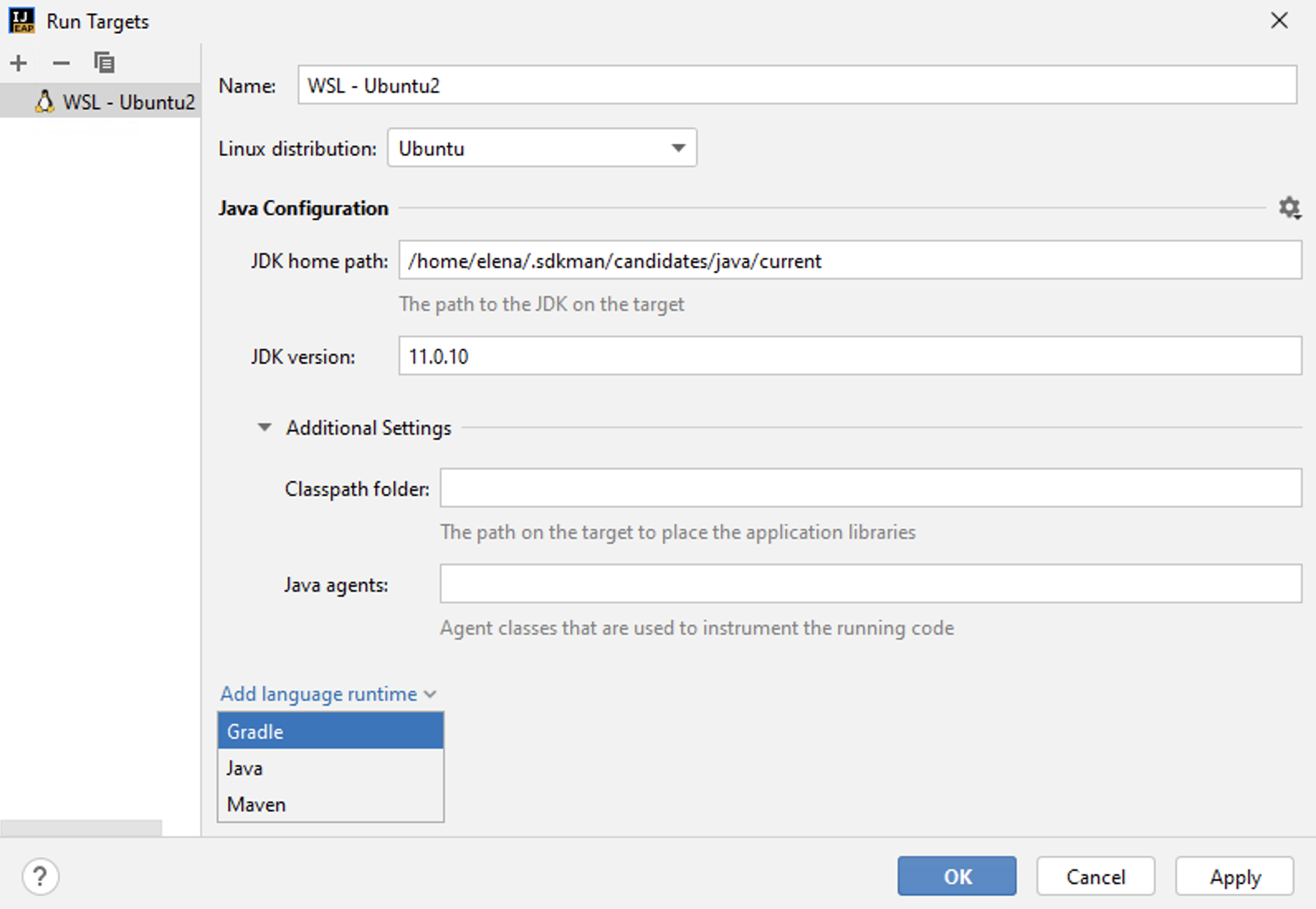Click the horizontal scrollbar under the targets list
Image resolution: width=1316 pixels, height=909 pixels.
[x=81, y=828]
